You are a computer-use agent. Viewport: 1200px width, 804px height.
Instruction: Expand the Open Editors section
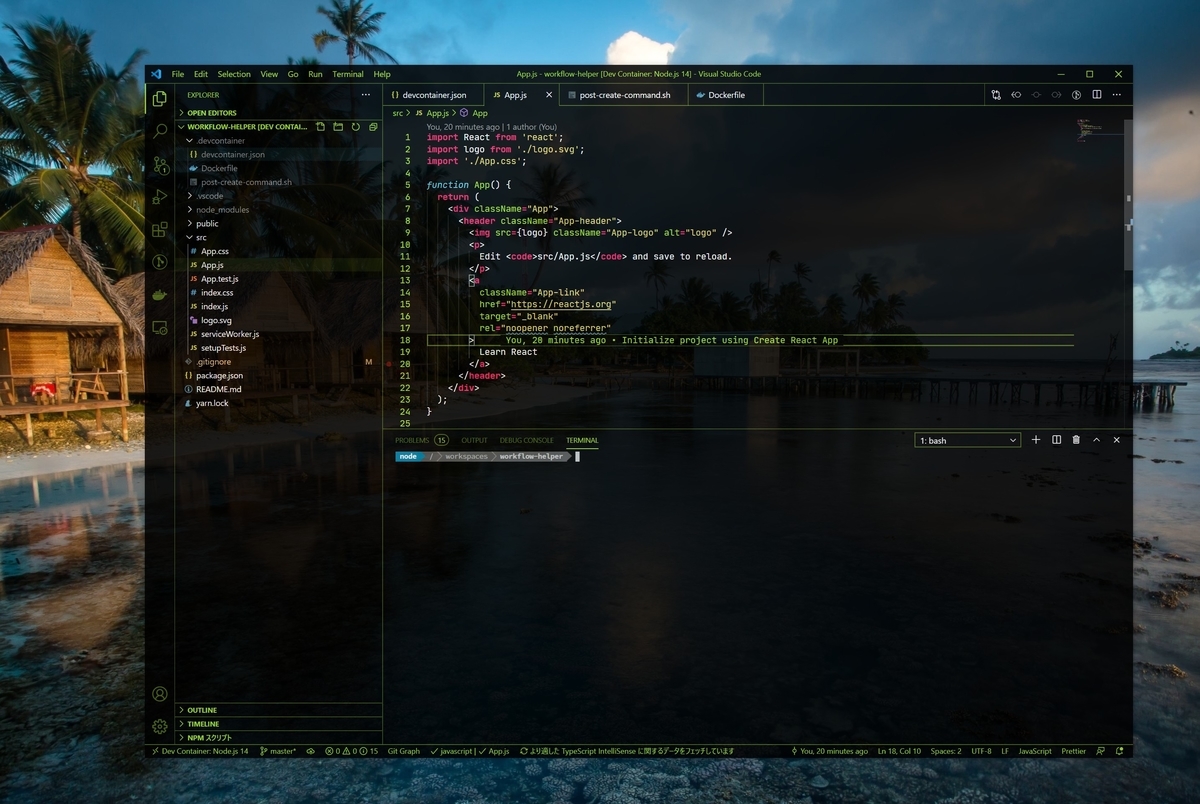[x=280, y=113]
